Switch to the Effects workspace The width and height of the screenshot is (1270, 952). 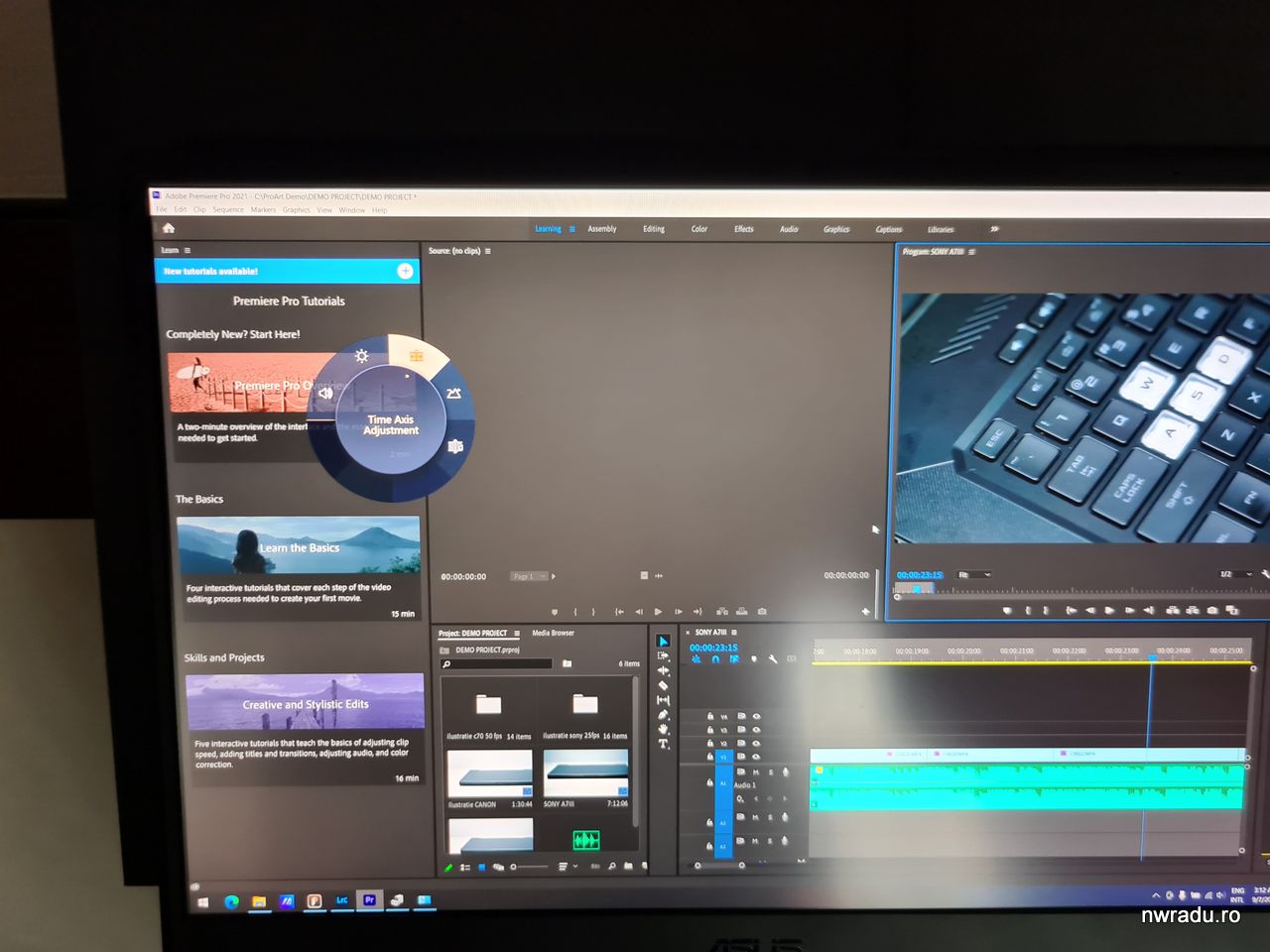[x=744, y=229]
